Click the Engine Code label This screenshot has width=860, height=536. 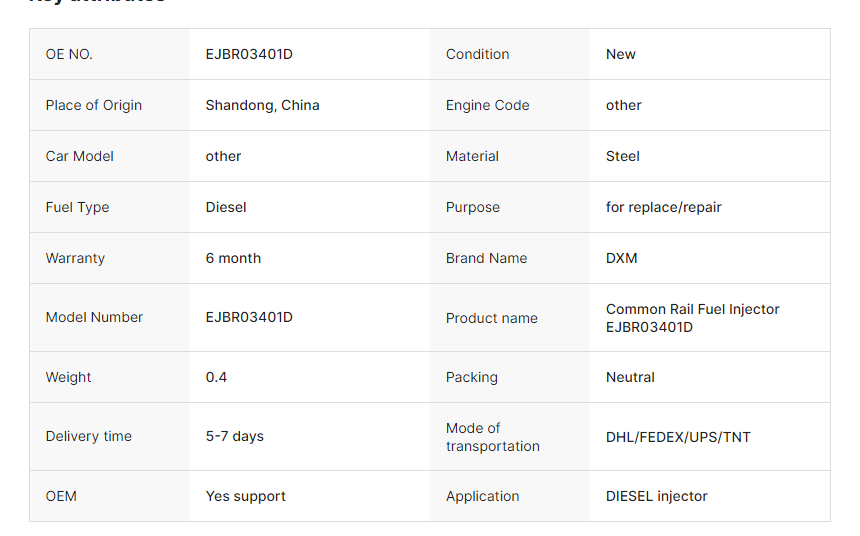[x=487, y=105]
